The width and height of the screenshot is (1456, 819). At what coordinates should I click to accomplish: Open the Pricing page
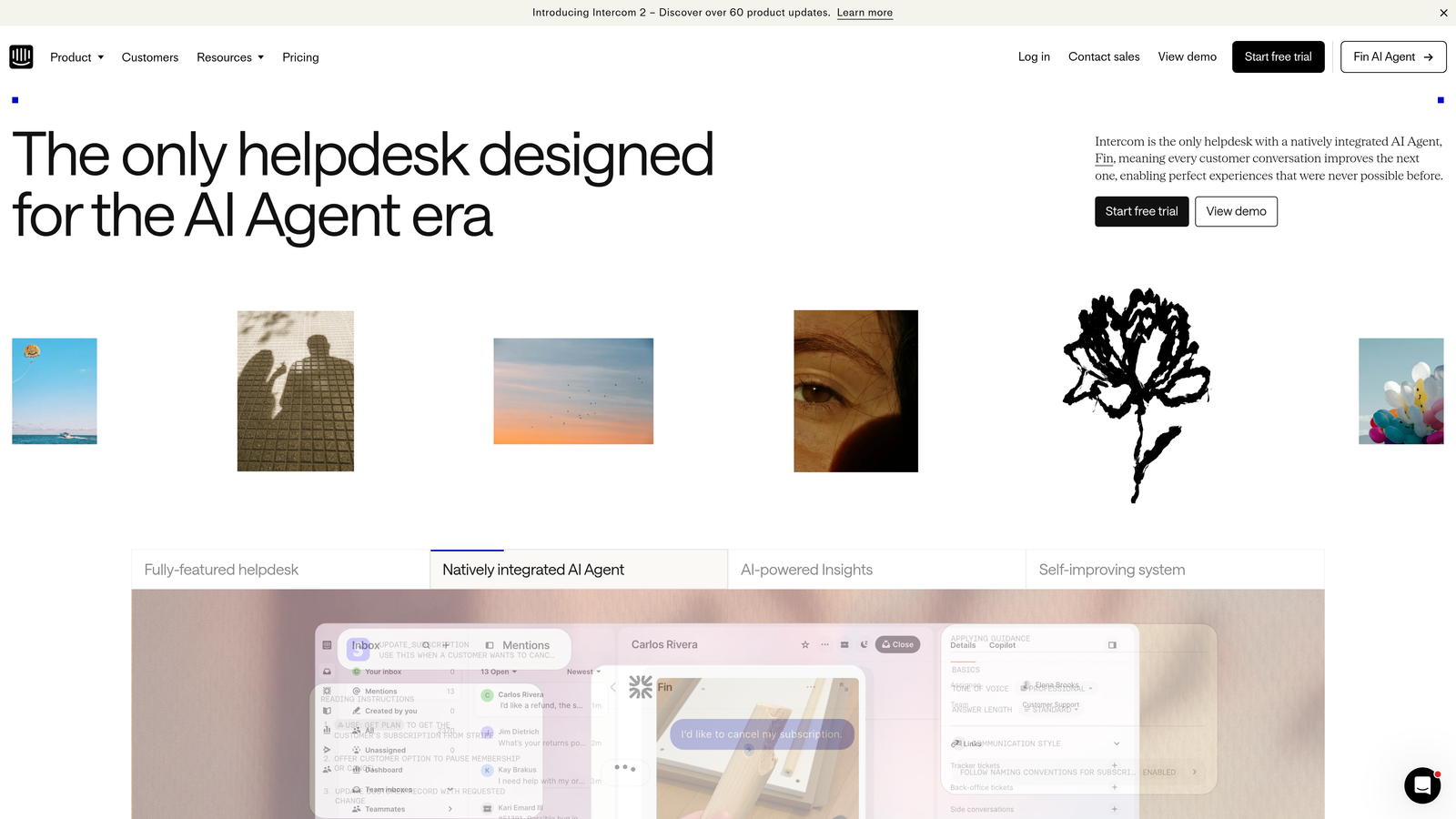[300, 57]
